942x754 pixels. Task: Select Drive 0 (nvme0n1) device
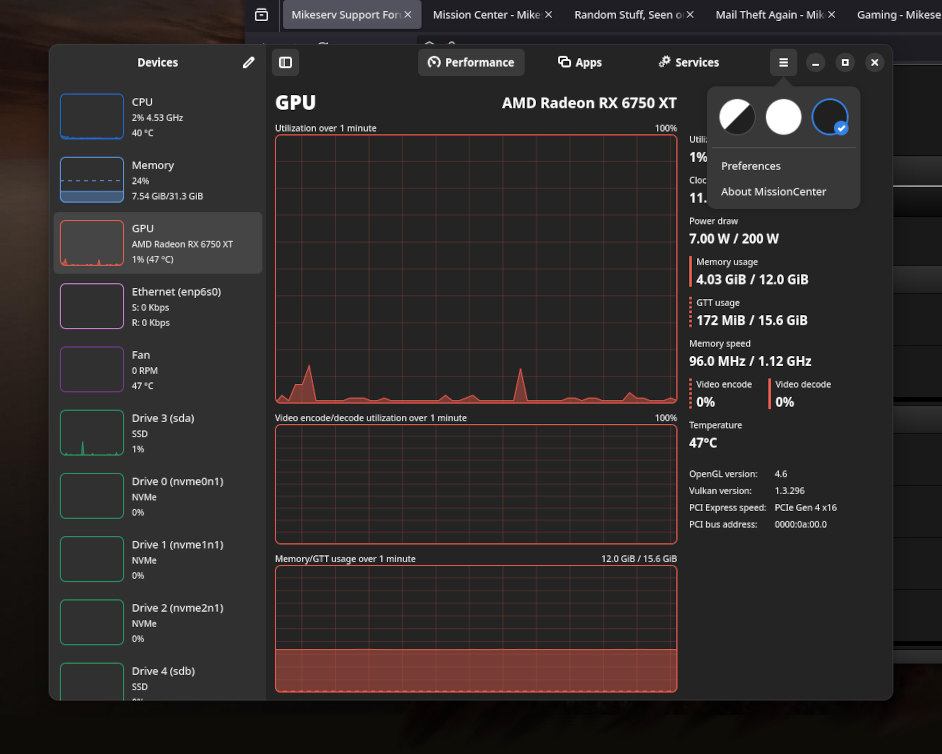[157, 496]
